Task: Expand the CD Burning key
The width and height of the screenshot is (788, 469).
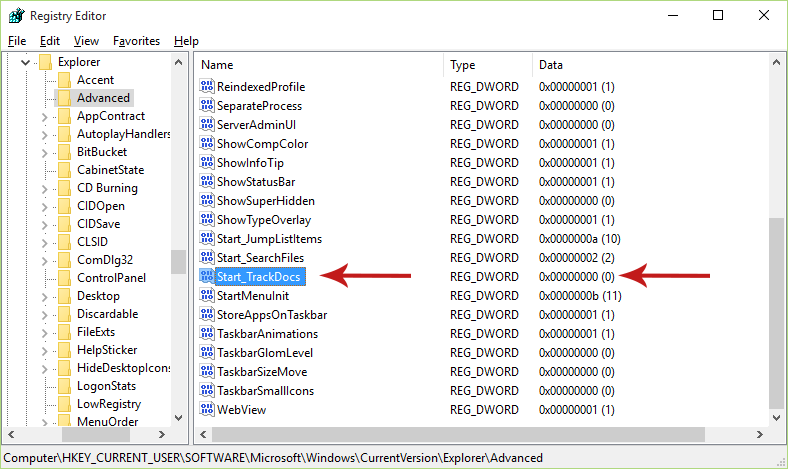Action: point(44,189)
